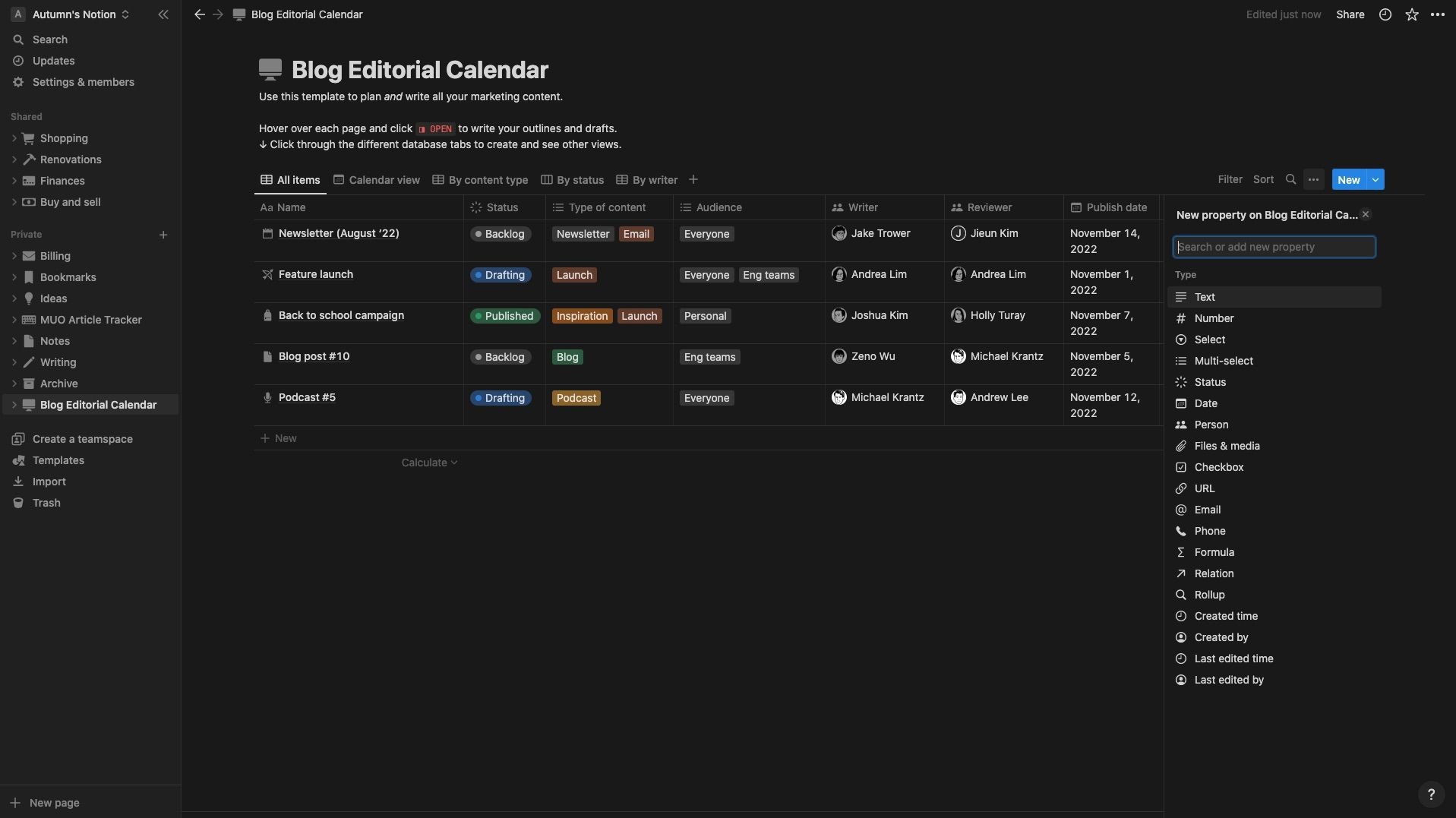Favorite this page with star icon
Screen dimensions: 1456x818
[1412, 14]
